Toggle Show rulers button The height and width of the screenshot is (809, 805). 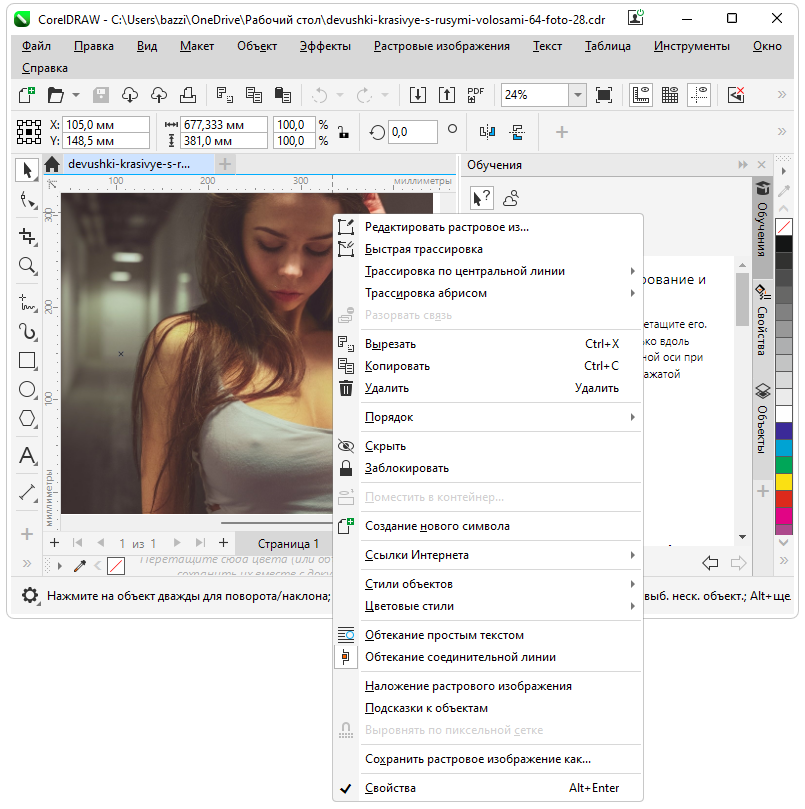click(x=641, y=95)
